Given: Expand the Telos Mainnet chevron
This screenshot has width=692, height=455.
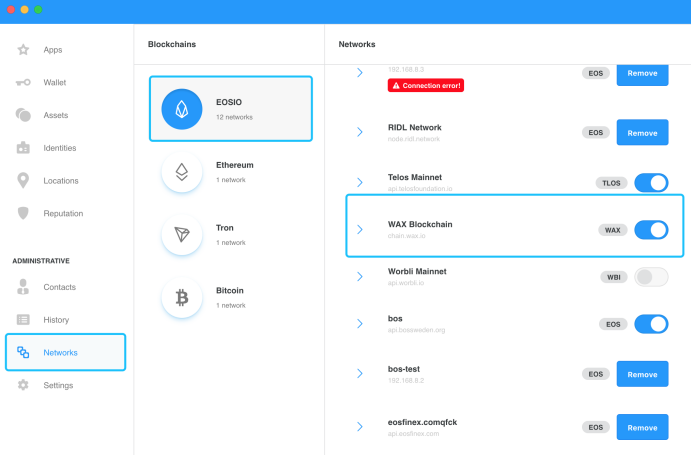Looking at the screenshot, I should click(x=360, y=182).
